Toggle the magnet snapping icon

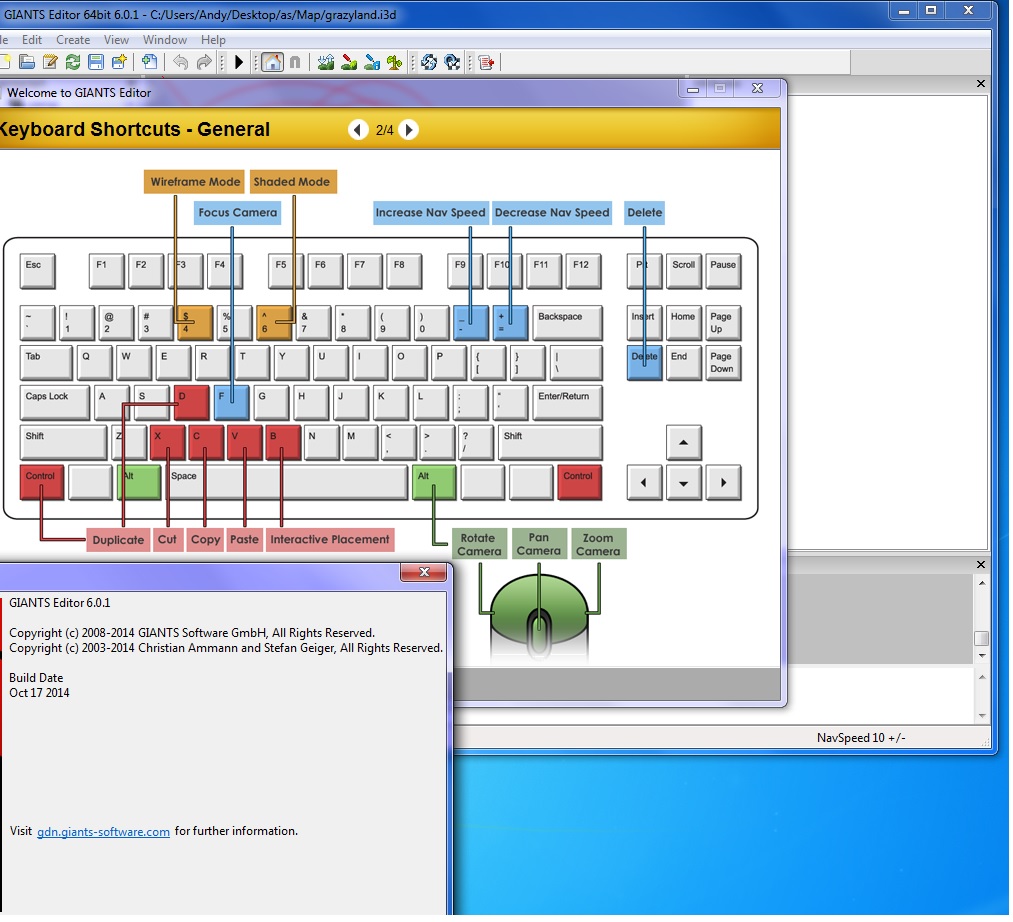(x=295, y=62)
